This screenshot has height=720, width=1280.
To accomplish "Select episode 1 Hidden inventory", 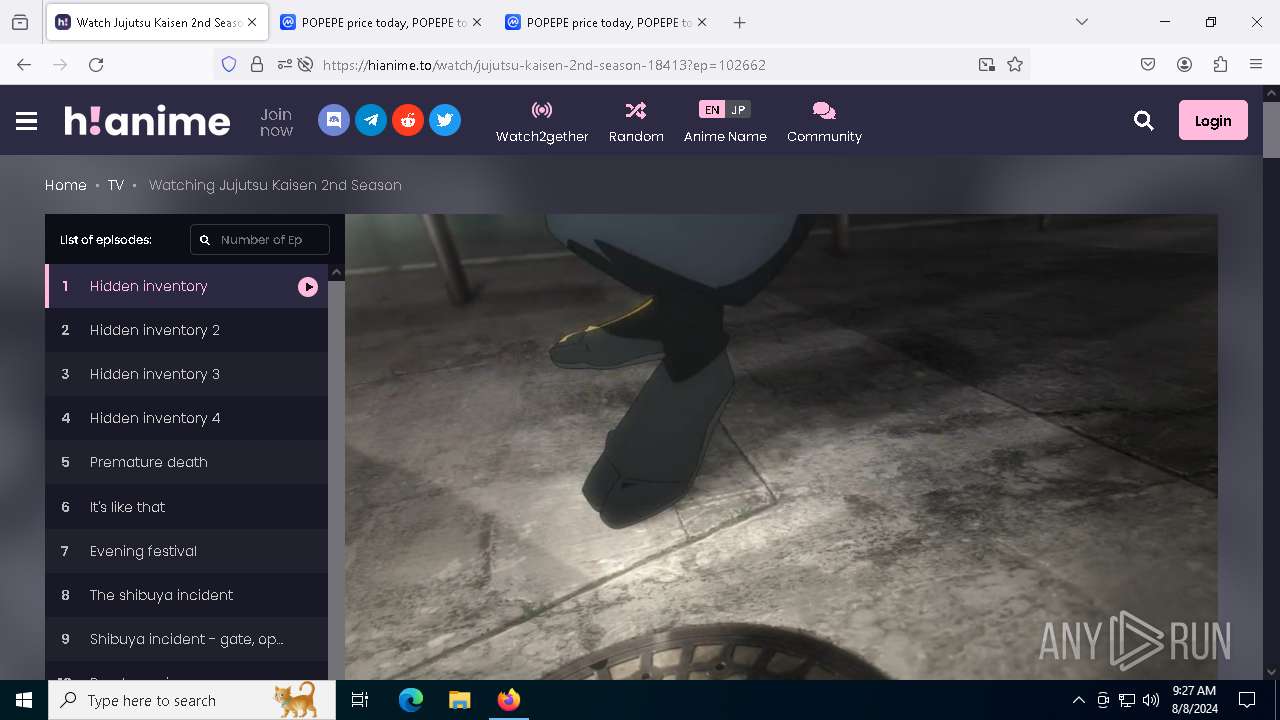I will click(x=186, y=286).
